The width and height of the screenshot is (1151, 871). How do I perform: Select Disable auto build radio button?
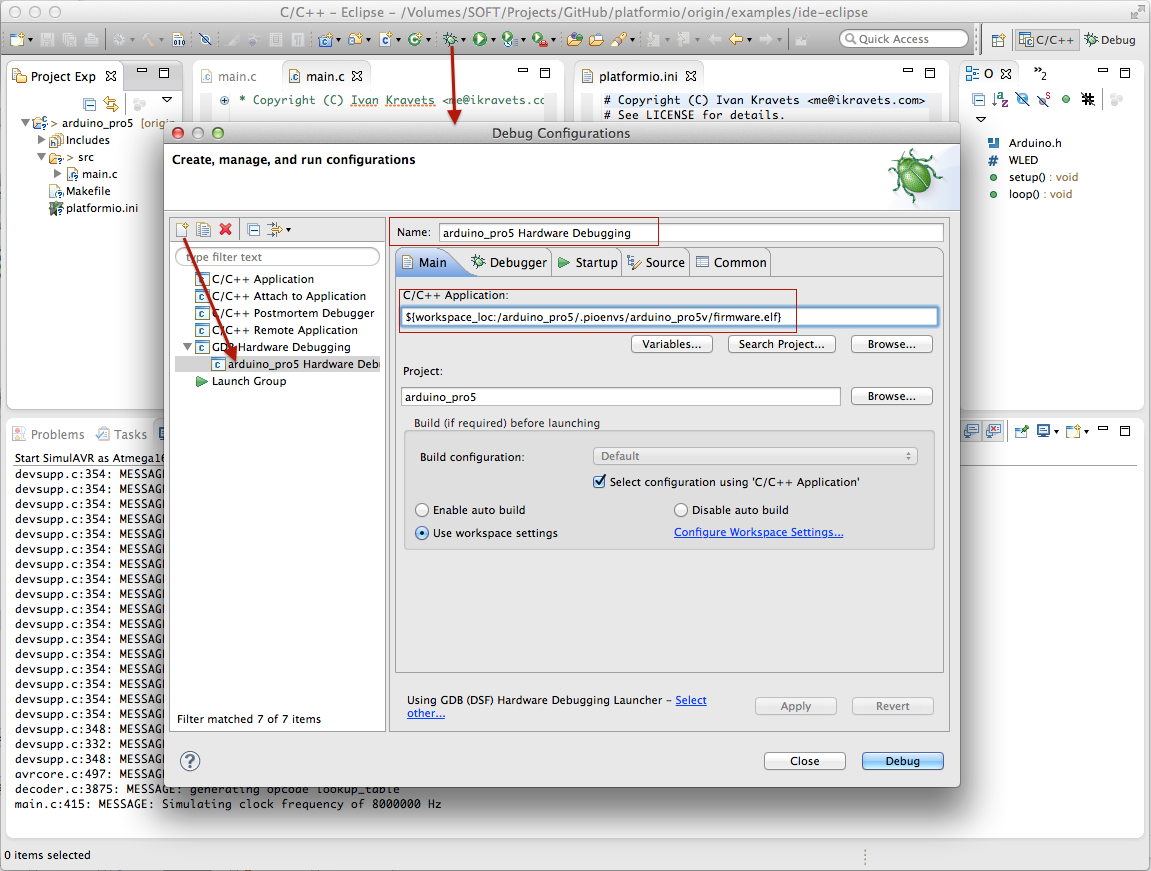pyautogui.click(x=681, y=510)
